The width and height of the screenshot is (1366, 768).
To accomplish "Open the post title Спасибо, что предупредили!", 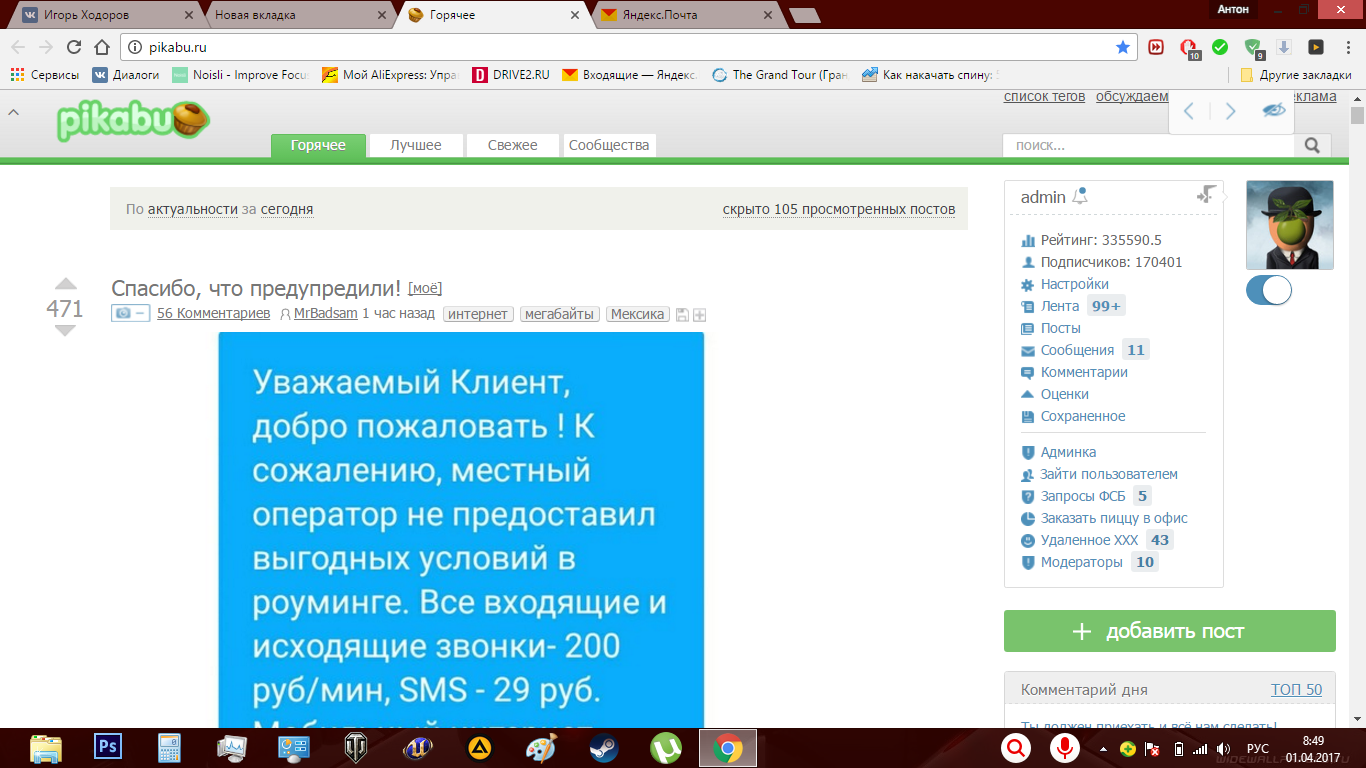I will coord(256,288).
